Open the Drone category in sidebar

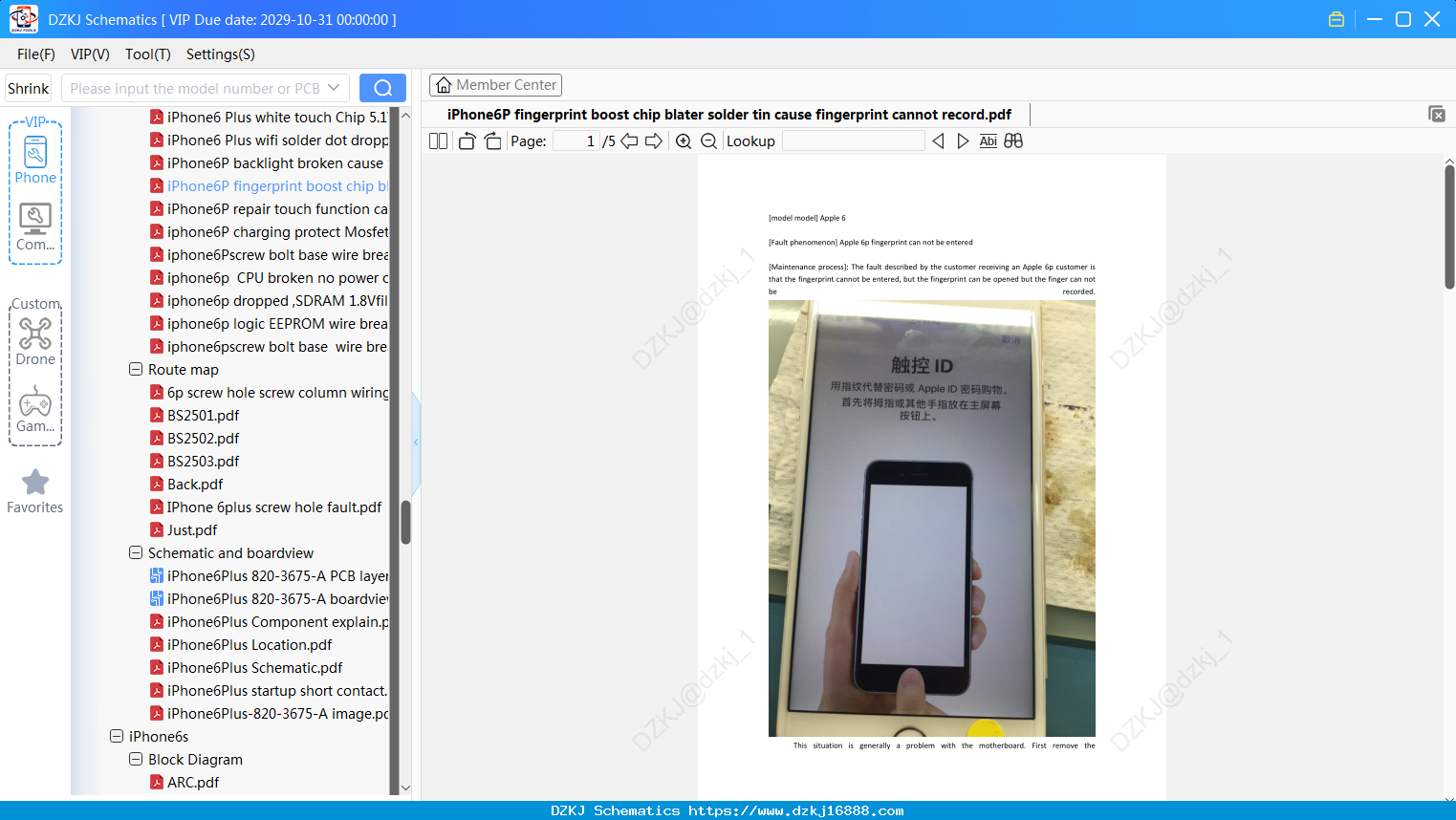(x=35, y=340)
